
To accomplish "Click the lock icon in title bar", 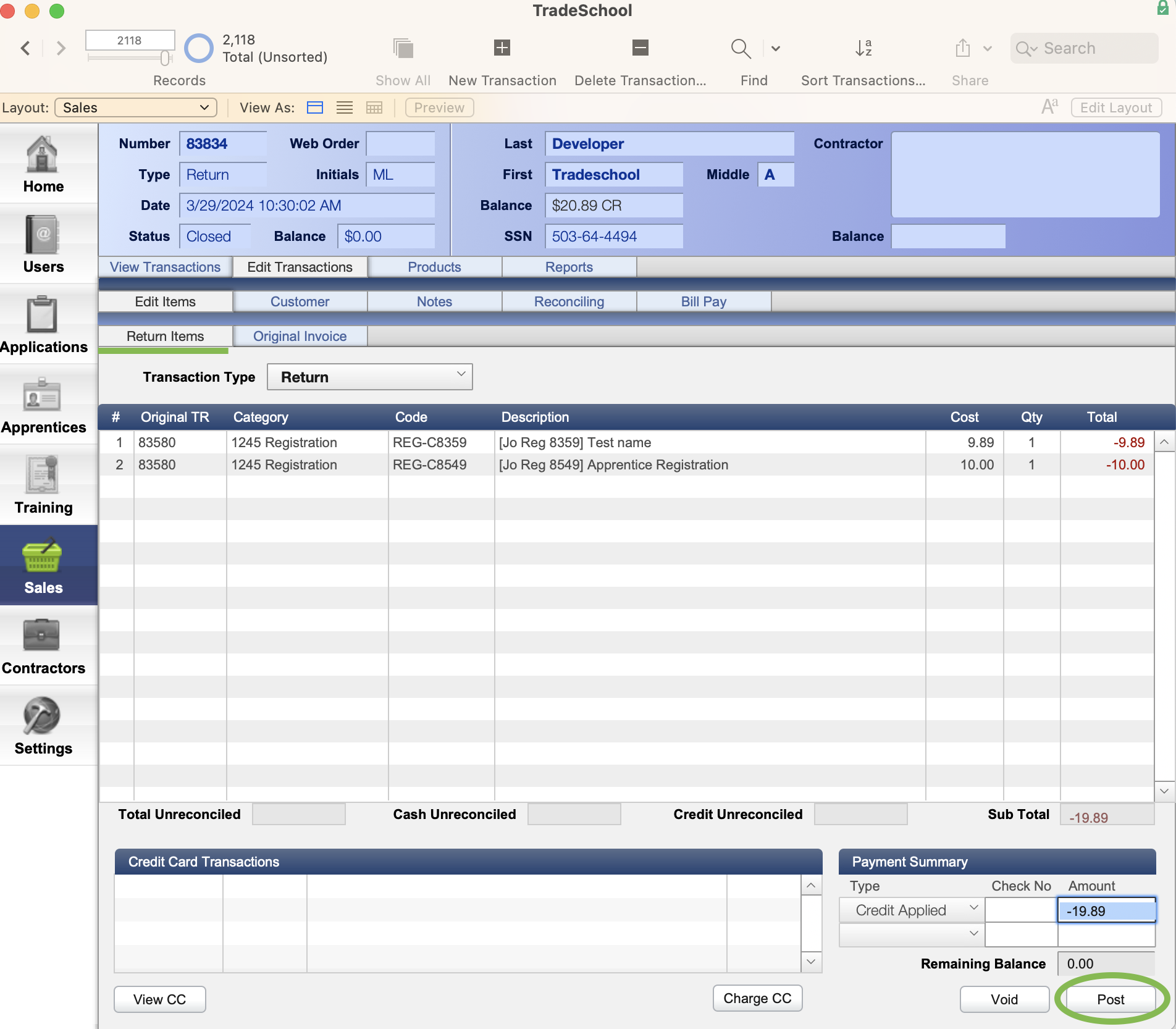I will pyautogui.click(x=1162, y=8).
